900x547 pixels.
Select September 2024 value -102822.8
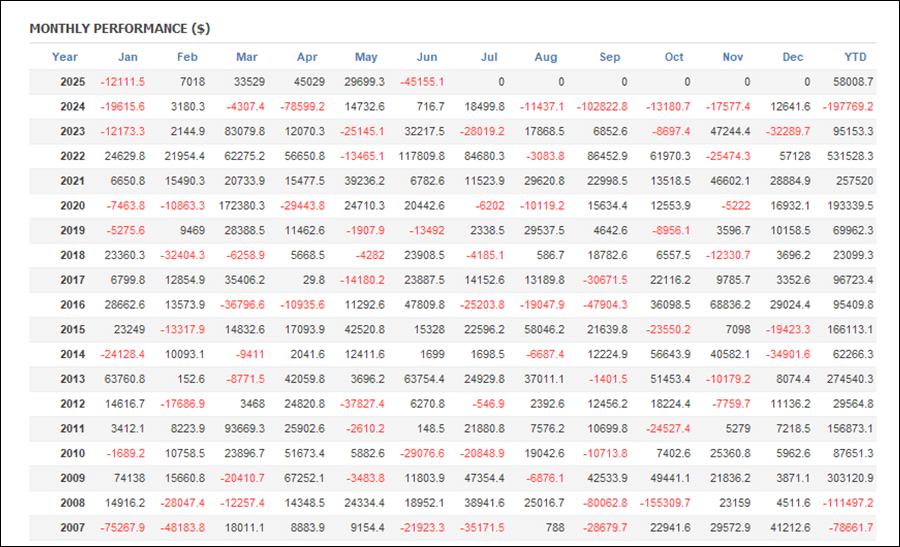[602, 107]
